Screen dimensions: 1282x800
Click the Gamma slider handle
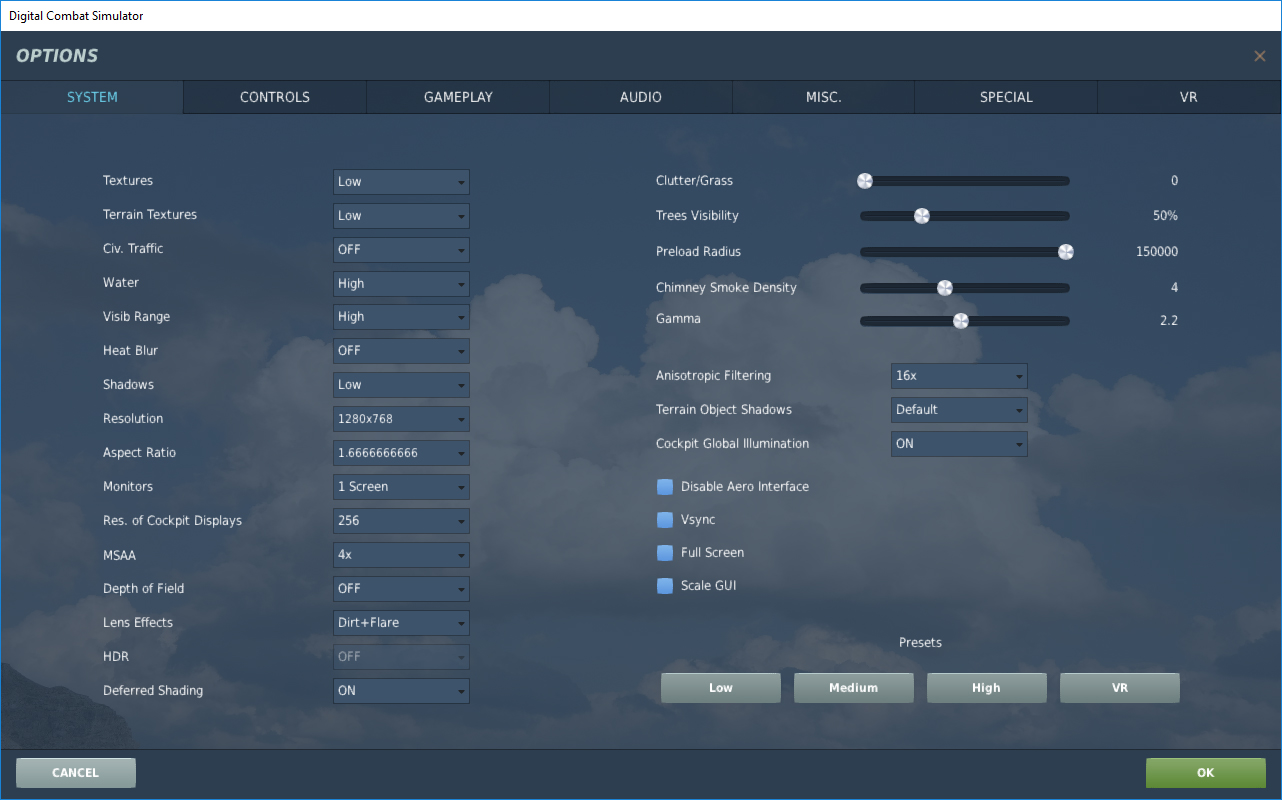[x=961, y=321]
